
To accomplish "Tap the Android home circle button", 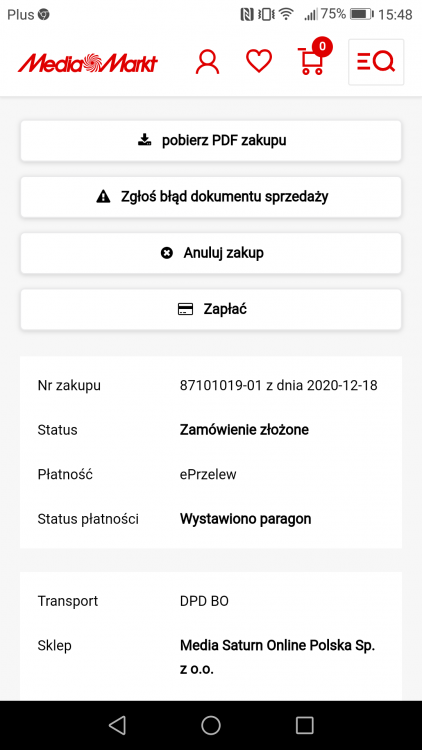I will (x=211, y=725).
